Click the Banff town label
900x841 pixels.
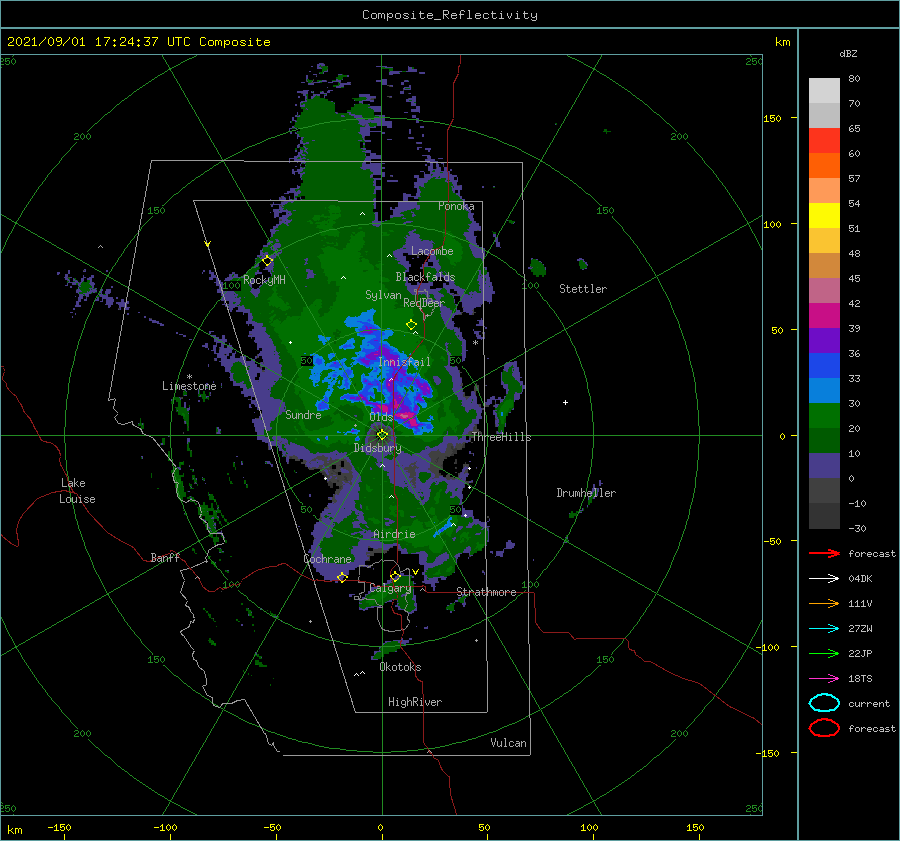coord(165,557)
